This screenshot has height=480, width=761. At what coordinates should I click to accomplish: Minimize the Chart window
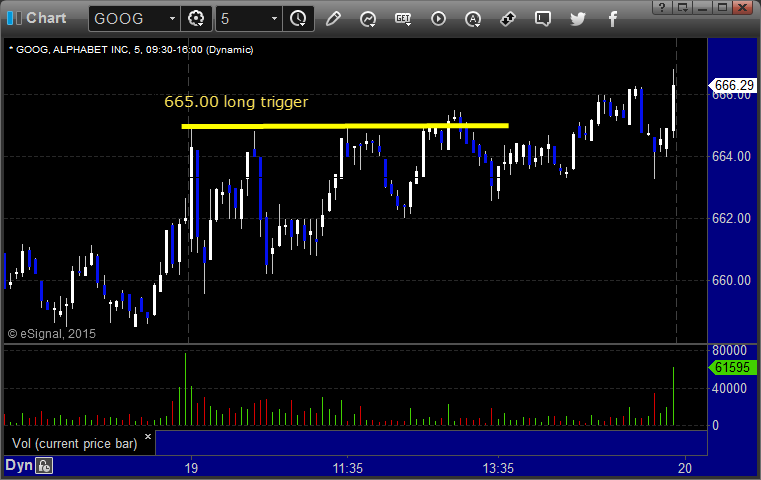[702, 7]
